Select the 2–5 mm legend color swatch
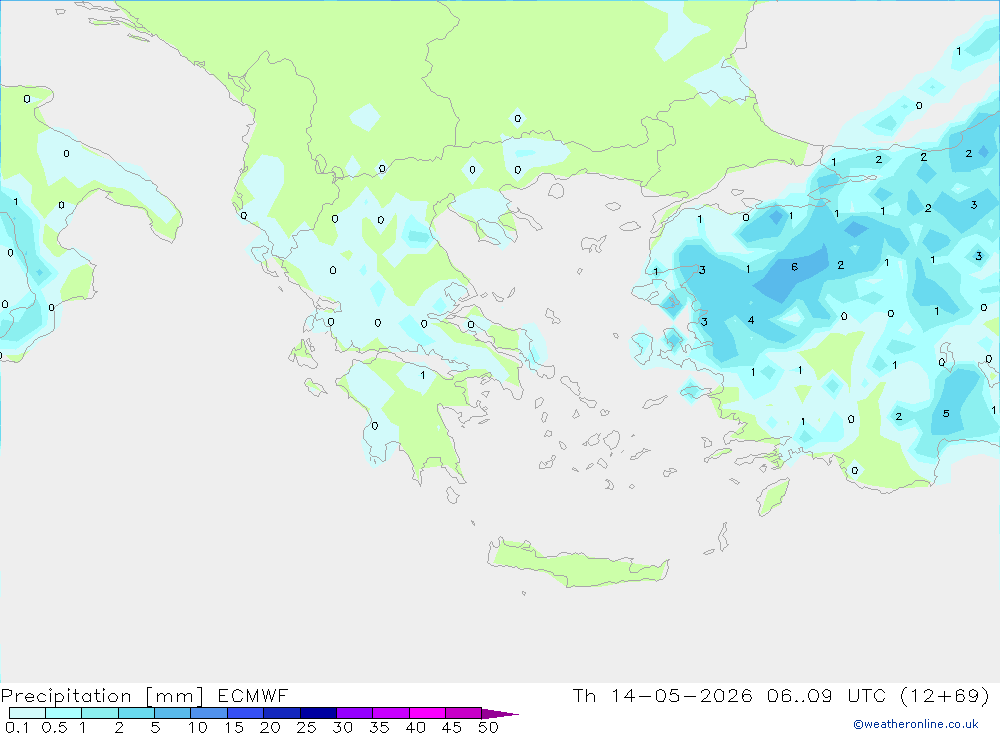1000x733 pixels. [136, 713]
